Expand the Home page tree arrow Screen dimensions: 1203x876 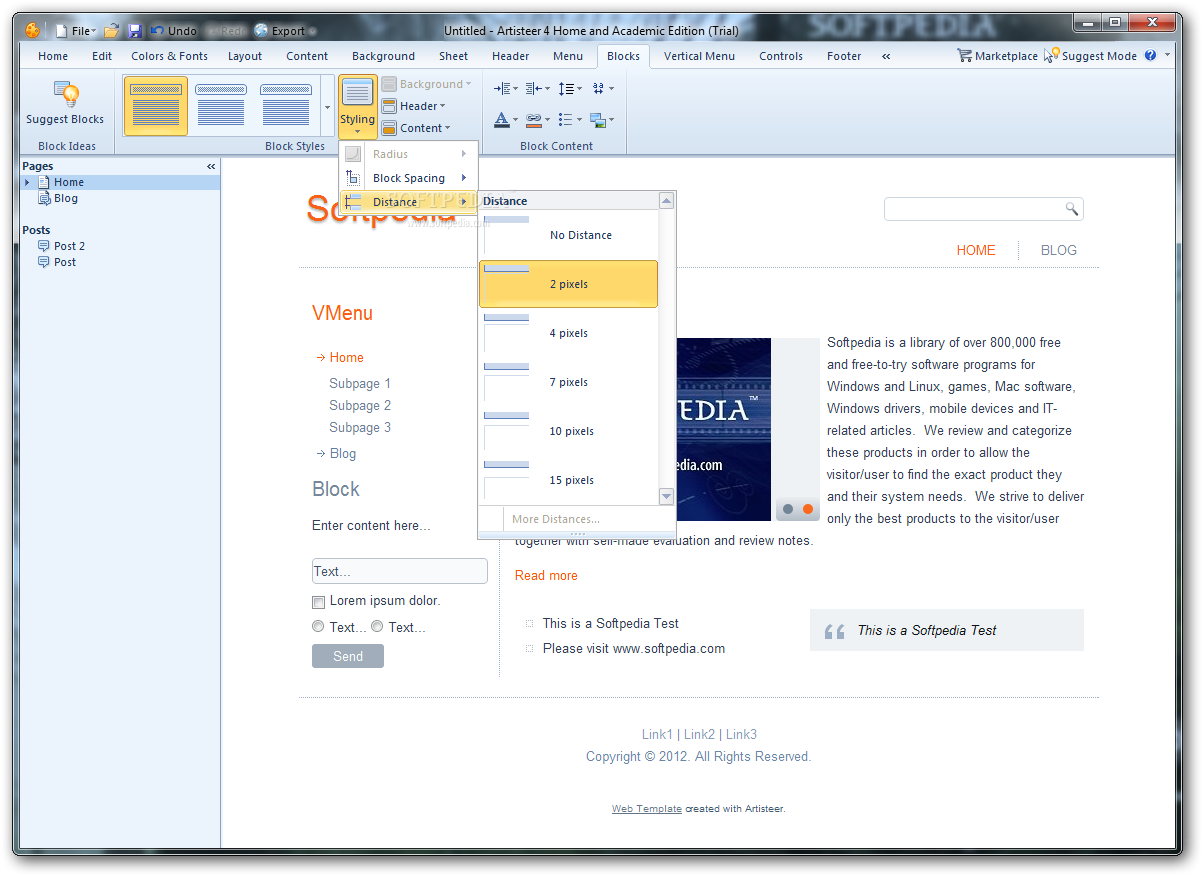tap(27, 182)
